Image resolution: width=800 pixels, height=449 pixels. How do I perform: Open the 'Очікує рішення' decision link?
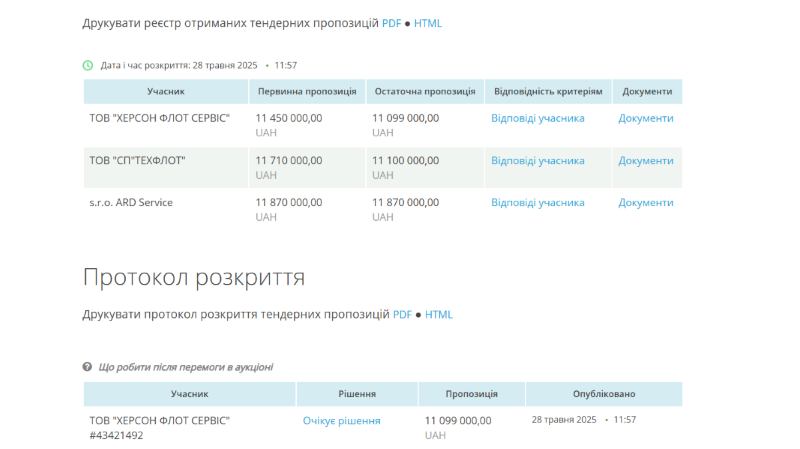[341, 421]
